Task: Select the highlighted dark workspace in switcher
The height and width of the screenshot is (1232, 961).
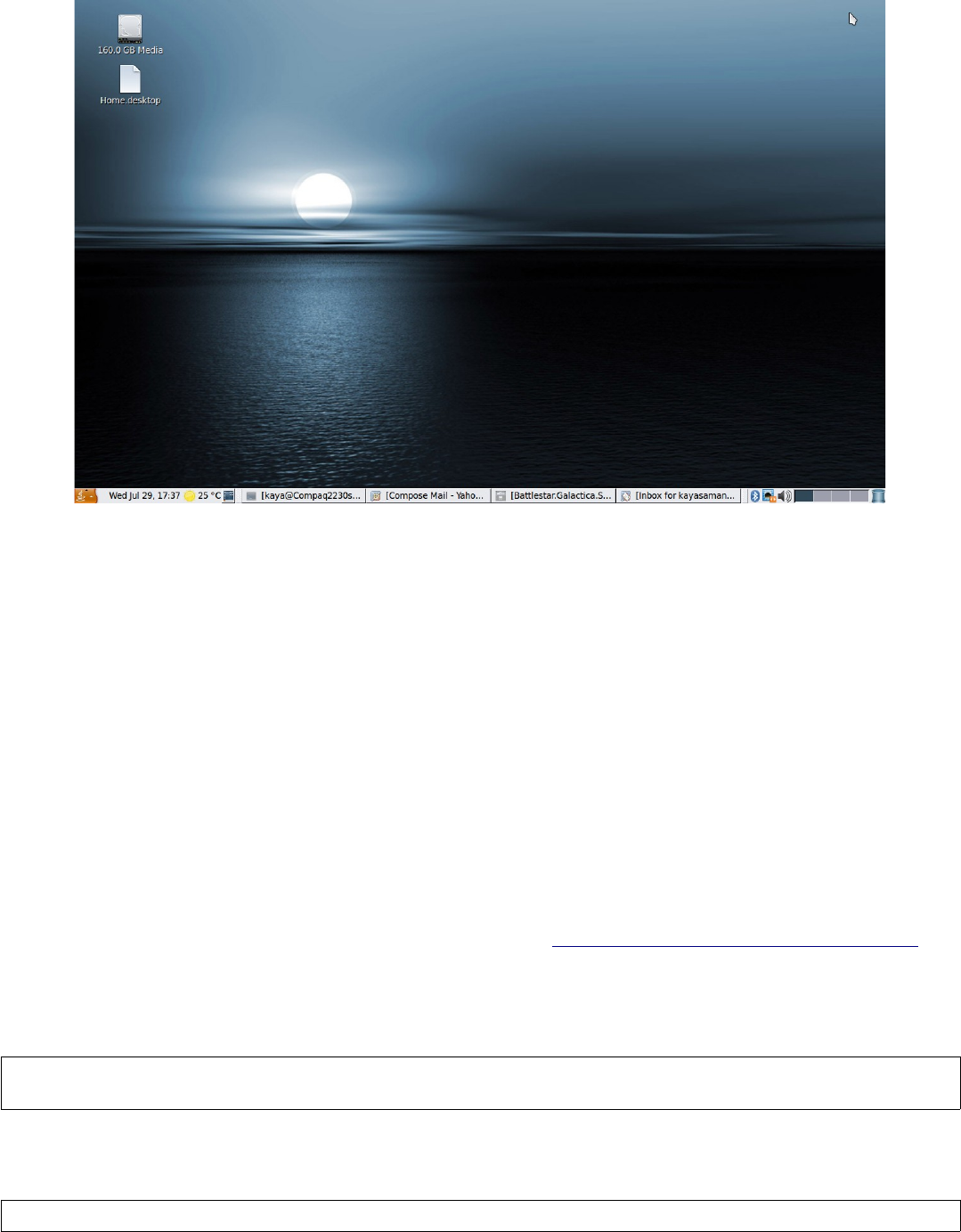Action: (803, 496)
